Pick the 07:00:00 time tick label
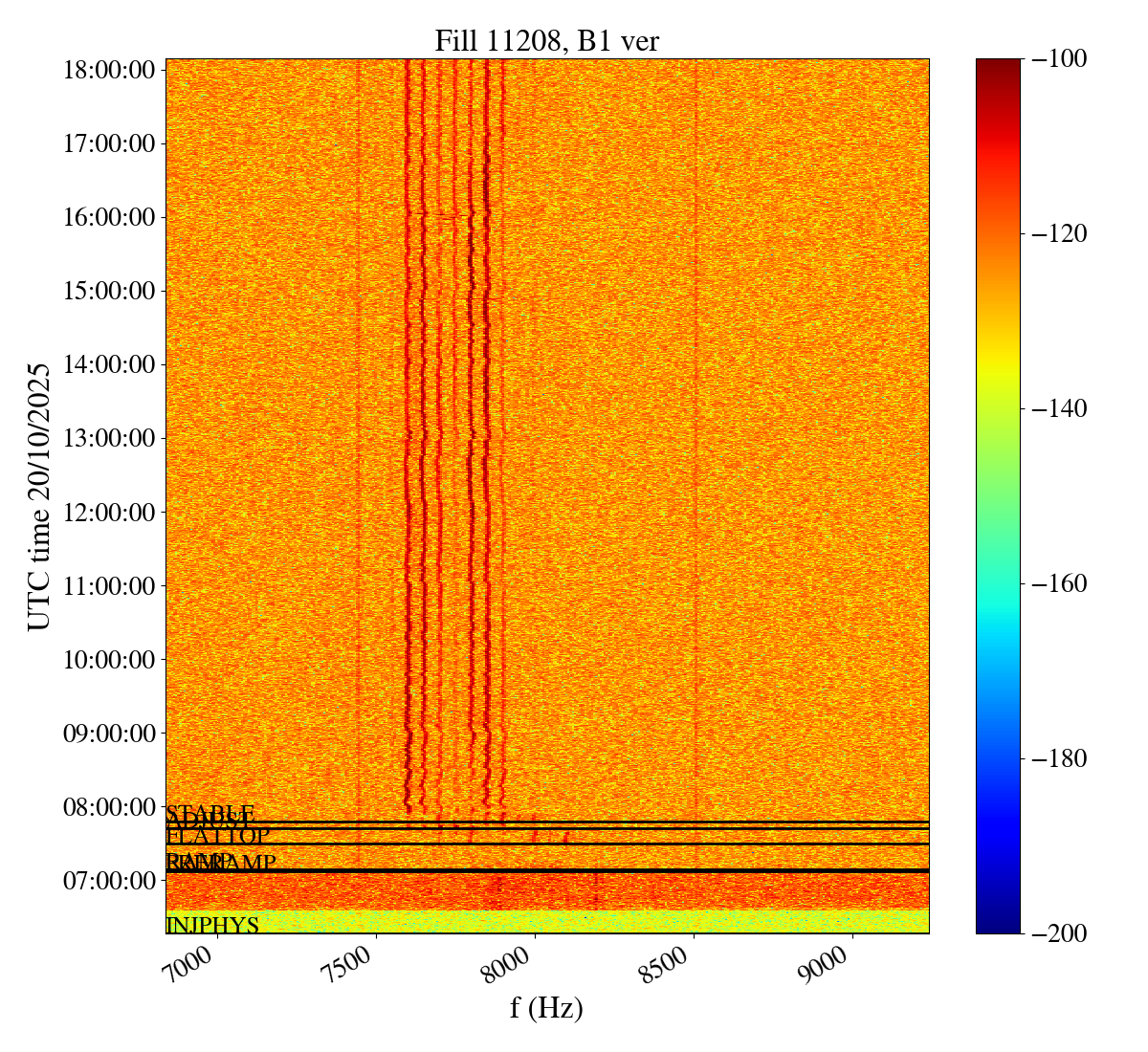Screen dimensions: 1148x1052 (x=109, y=881)
